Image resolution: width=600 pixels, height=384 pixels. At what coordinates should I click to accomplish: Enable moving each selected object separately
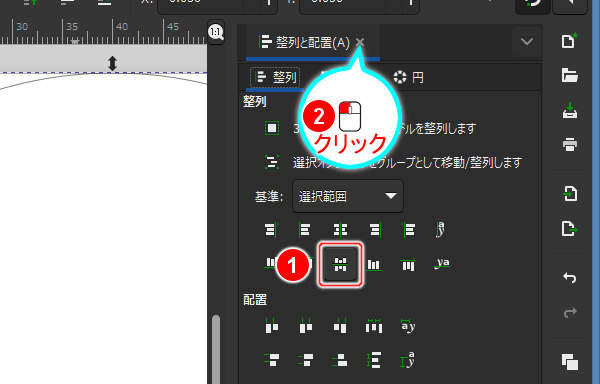point(272,128)
